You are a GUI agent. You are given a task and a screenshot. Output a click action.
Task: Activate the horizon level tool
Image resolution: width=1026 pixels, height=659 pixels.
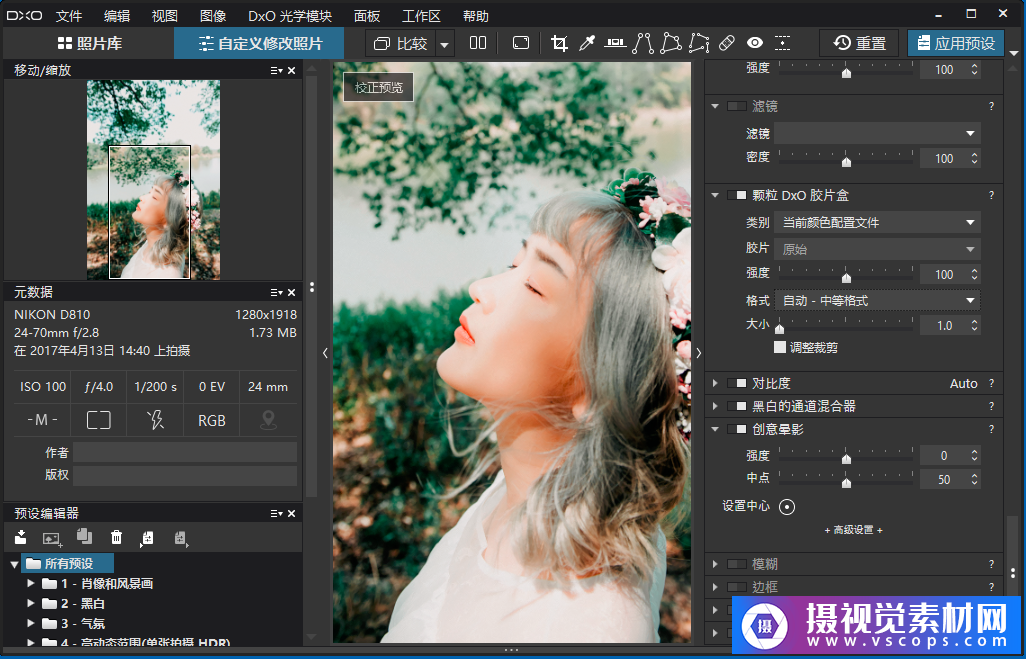click(x=615, y=43)
